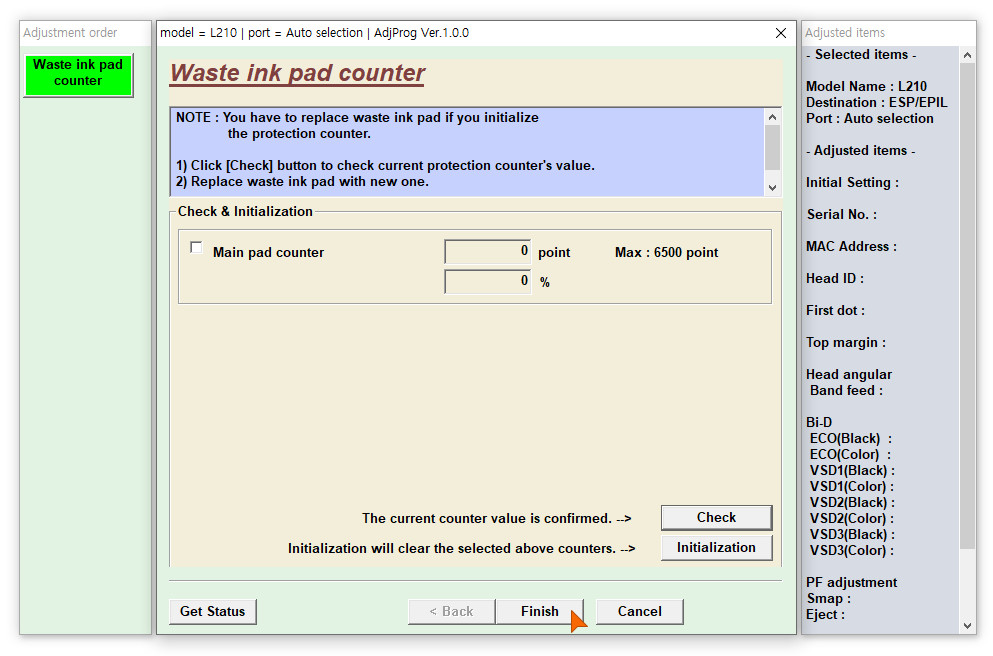Click the 'PF adjustment' entry
993x656 pixels.
click(x=851, y=583)
